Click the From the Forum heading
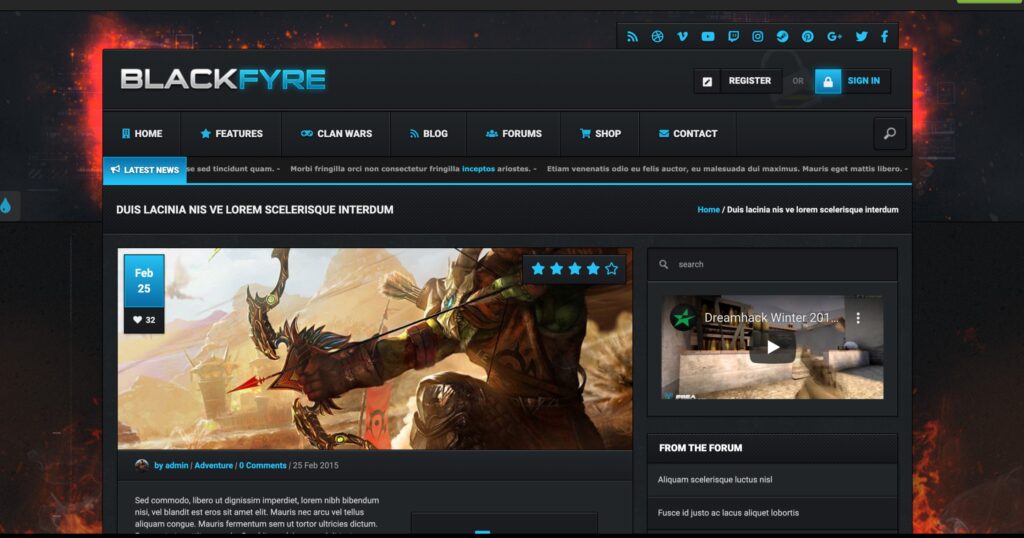 pos(700,448)
